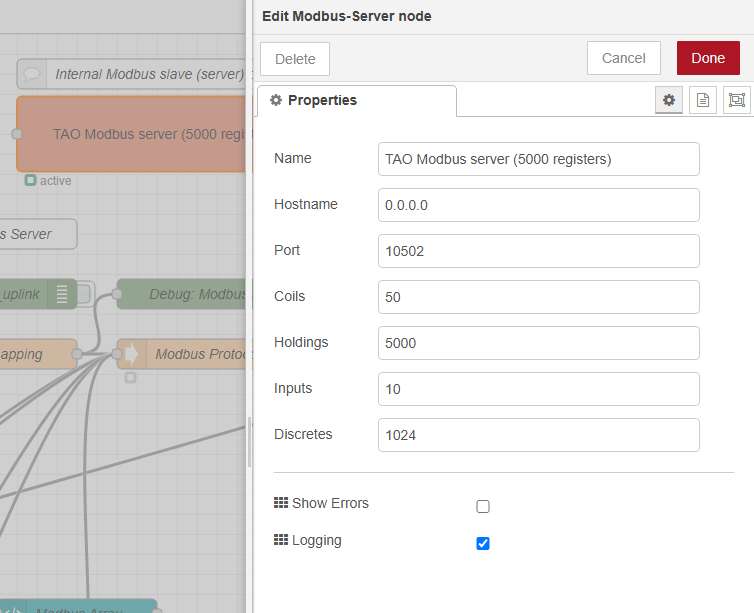Click the Cancel button
Image resolution: width=754 pixels, height=613 pixels.
coord(623,58)
